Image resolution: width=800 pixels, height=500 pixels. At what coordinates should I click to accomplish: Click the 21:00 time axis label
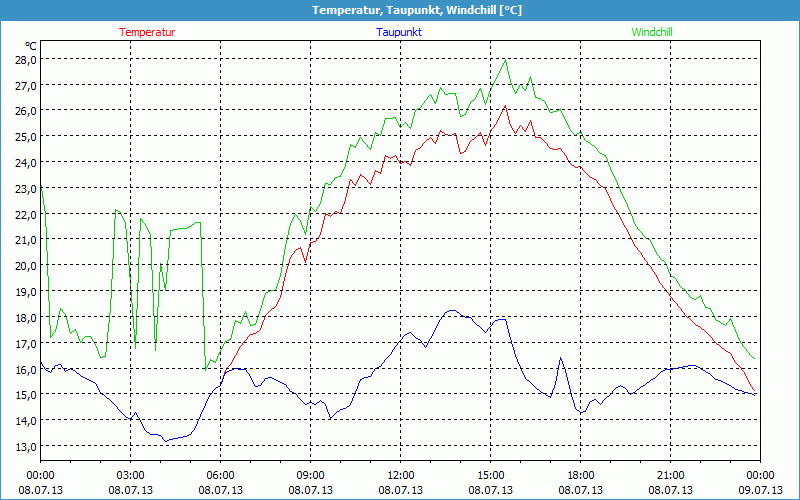(670, 476)
